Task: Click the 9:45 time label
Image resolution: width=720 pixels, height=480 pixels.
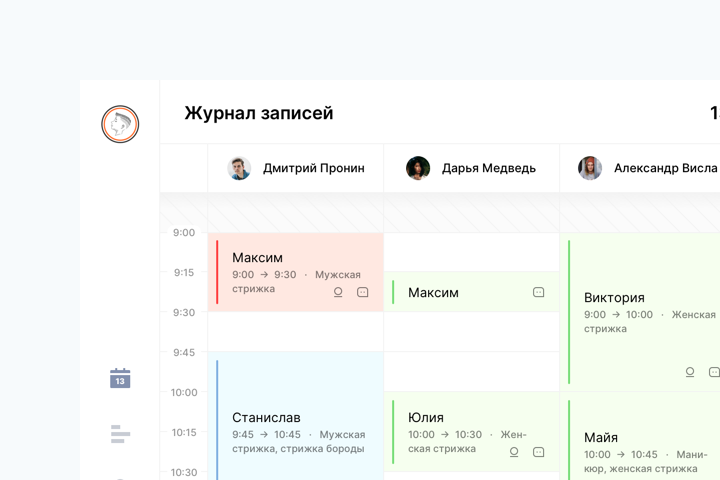Action: click(x=184, y=353)
